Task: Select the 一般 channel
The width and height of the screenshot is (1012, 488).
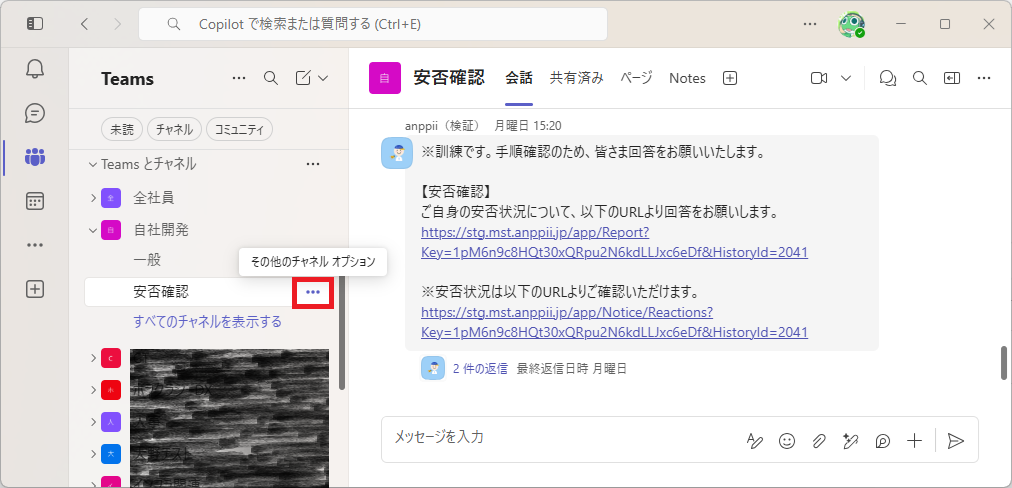Action: click(147, 260)
